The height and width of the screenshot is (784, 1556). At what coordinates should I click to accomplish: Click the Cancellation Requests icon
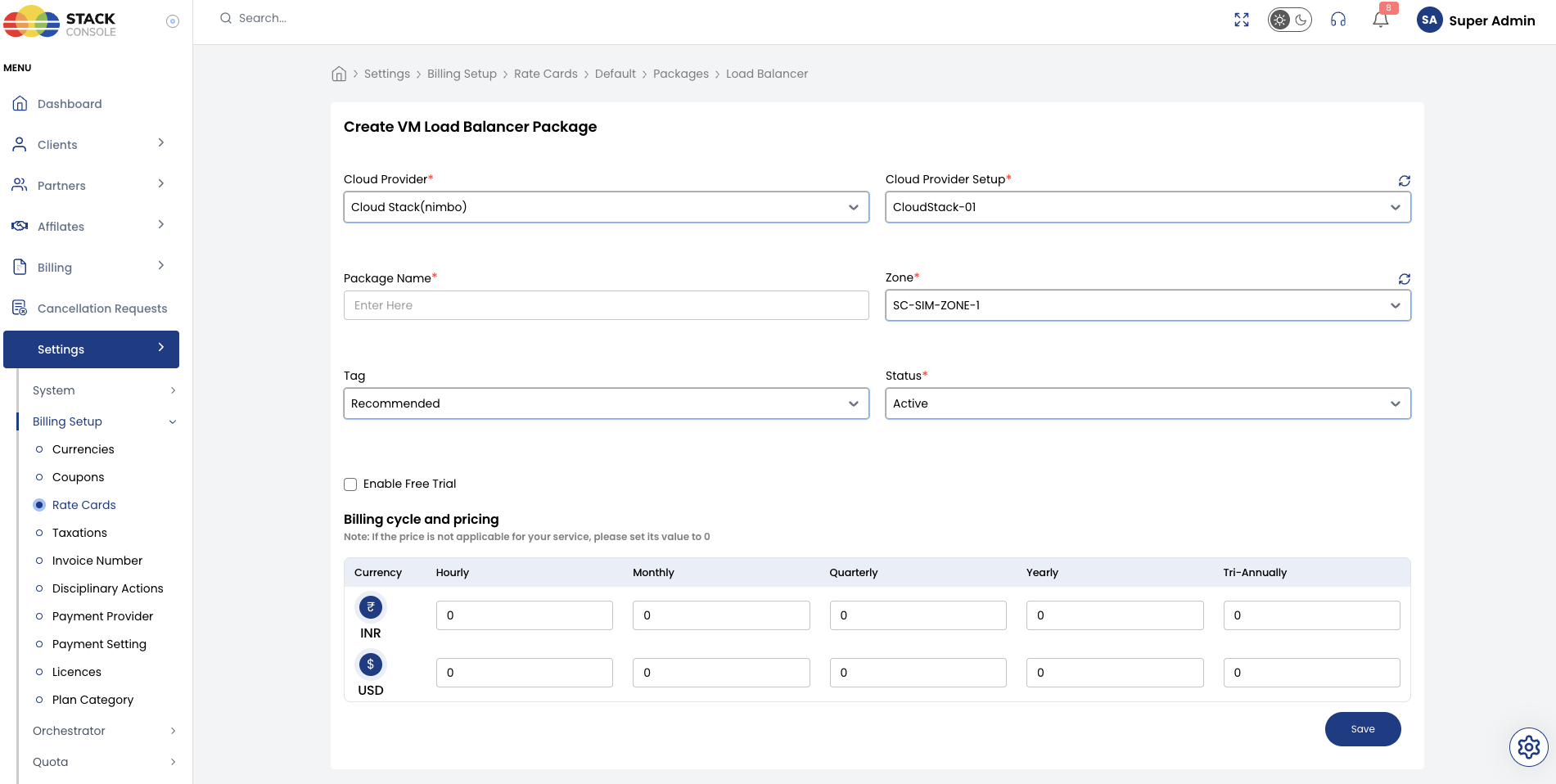(20, 309)
